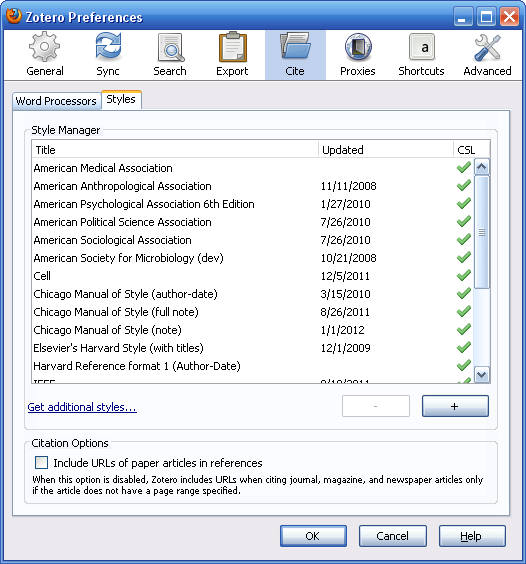
Task: Click the style list scrollbar thumb
Action: [x=482, y=232]
